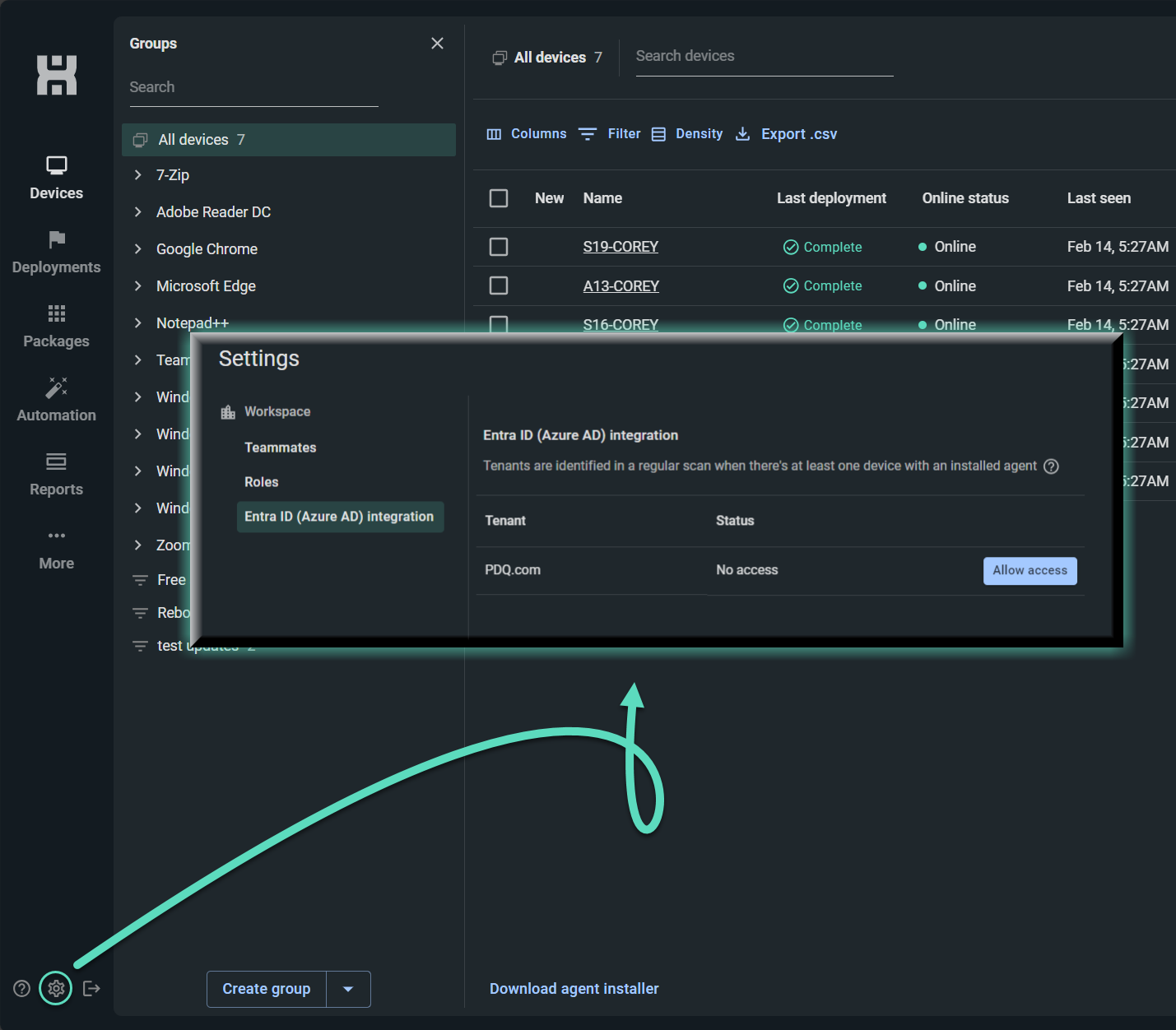
Task: Open the S16-COREY device link
Action: pos(621,325)
